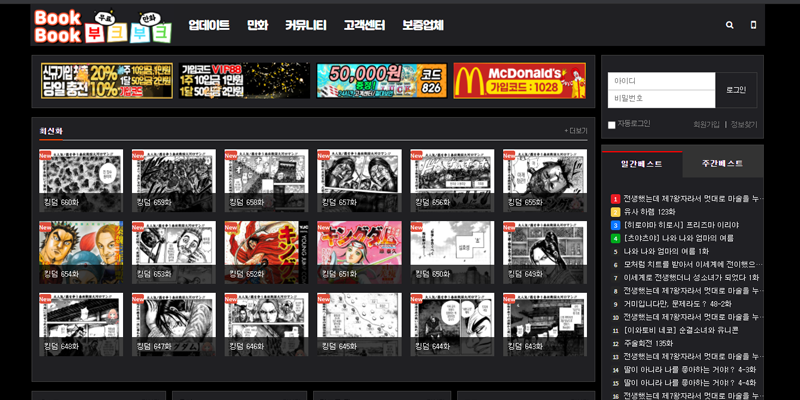Open rank 14 딸이 아니라 4-3화
The width and height of the screenshot is (800, 400).
[690, 370]
